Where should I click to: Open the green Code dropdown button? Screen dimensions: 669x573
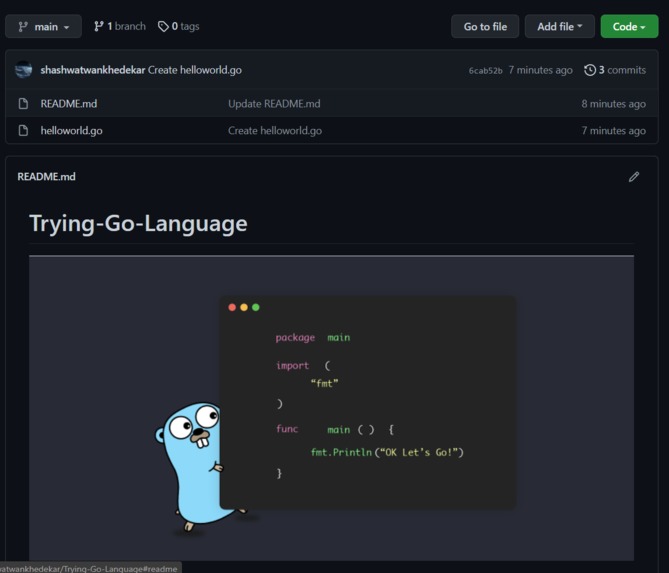coord(629,26)
